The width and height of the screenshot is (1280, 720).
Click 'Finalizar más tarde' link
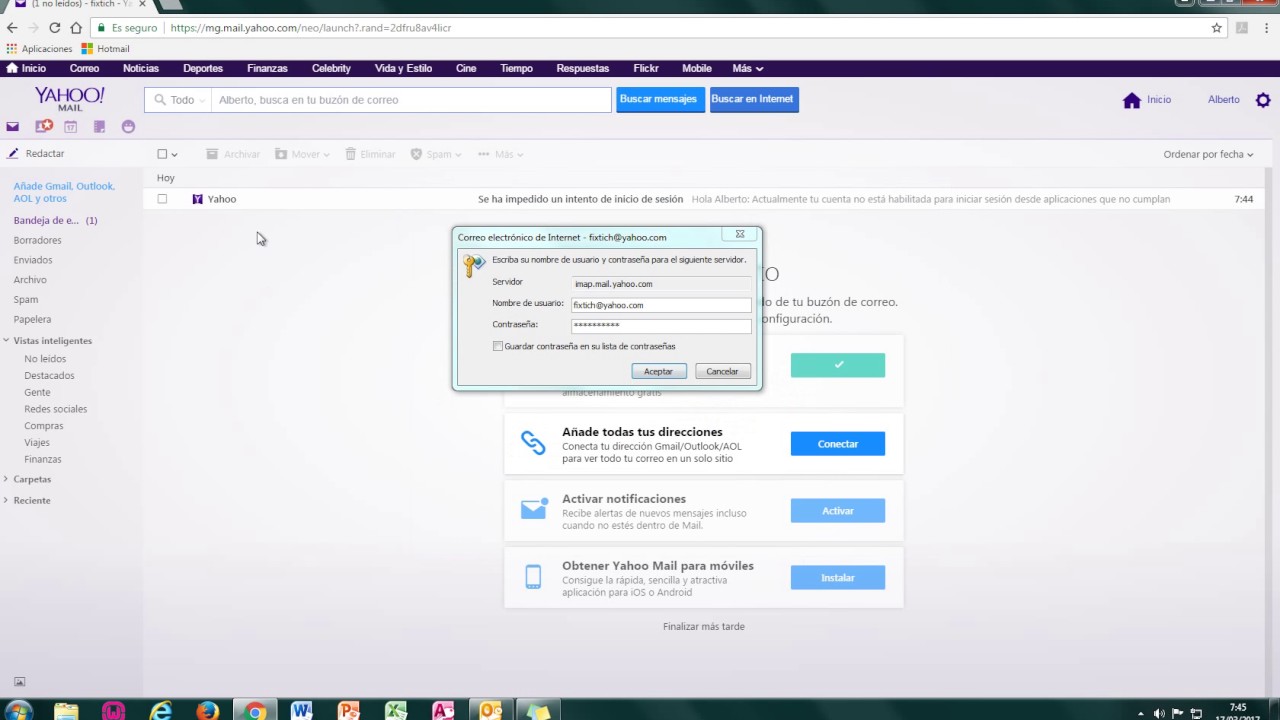pyautogui.click(x=703, y=626)
